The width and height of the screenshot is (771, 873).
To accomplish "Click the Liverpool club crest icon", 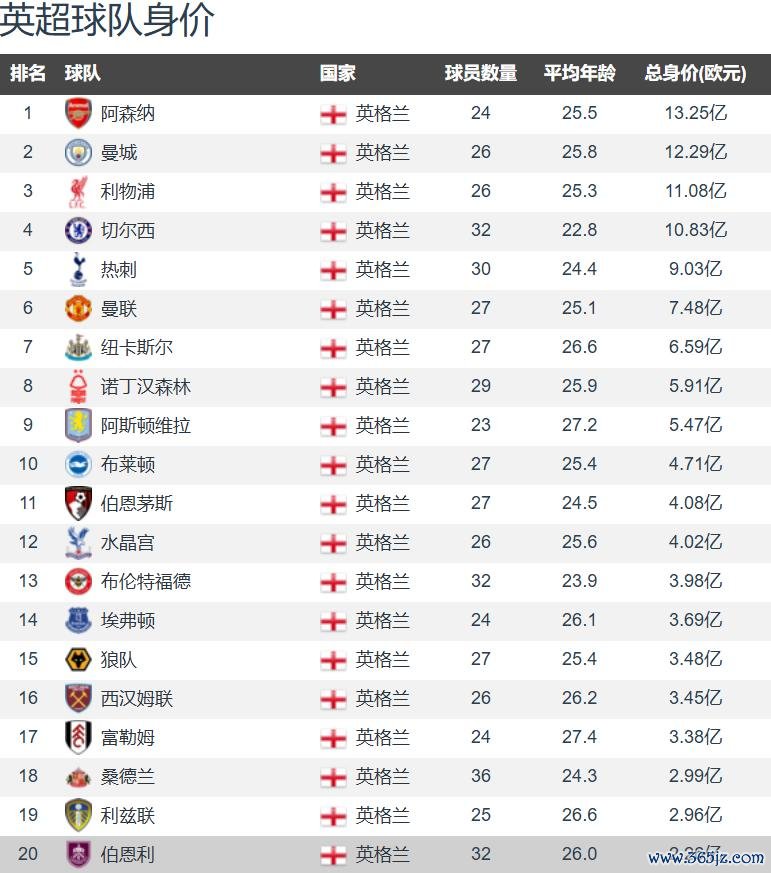I will (x=78, y=192).
